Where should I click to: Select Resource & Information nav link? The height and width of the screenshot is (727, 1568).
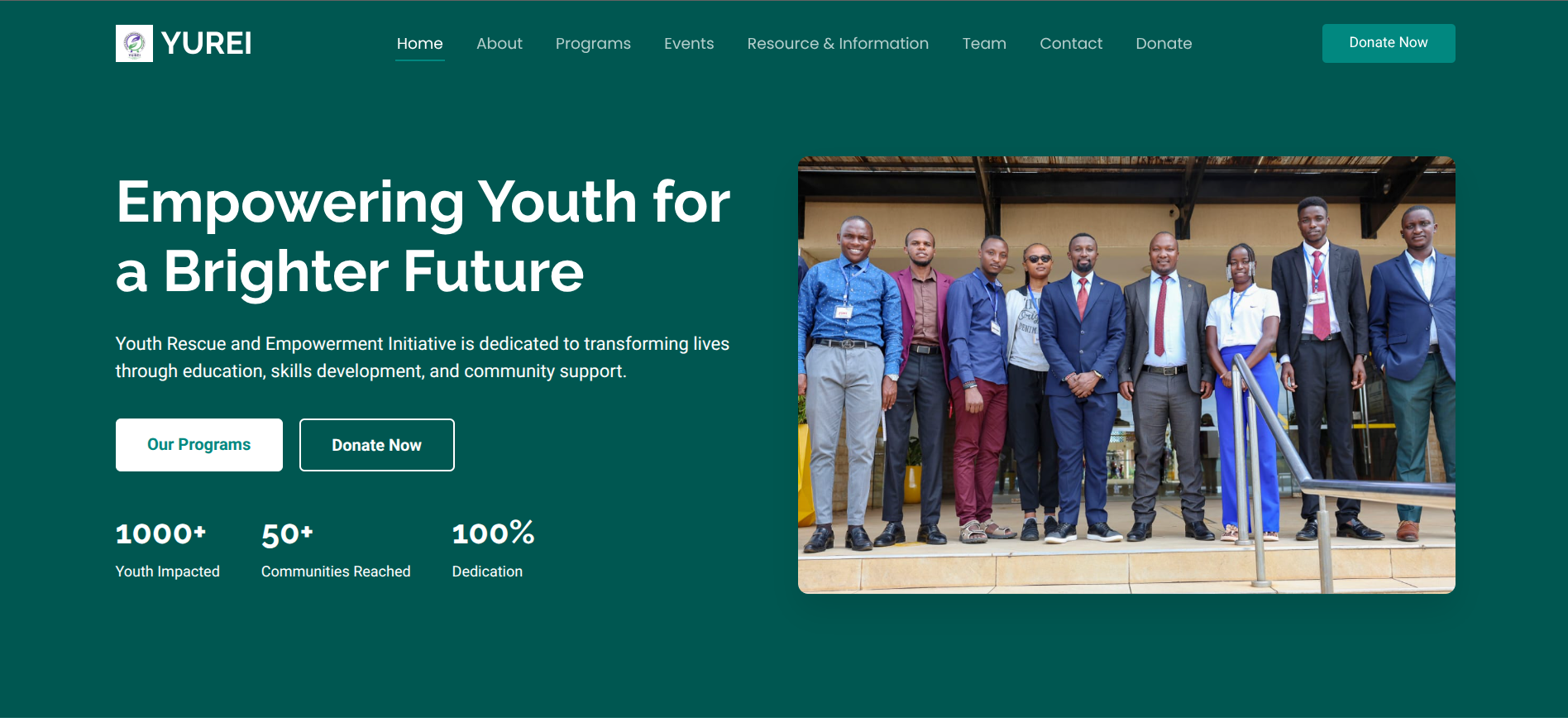coord(838,43)
